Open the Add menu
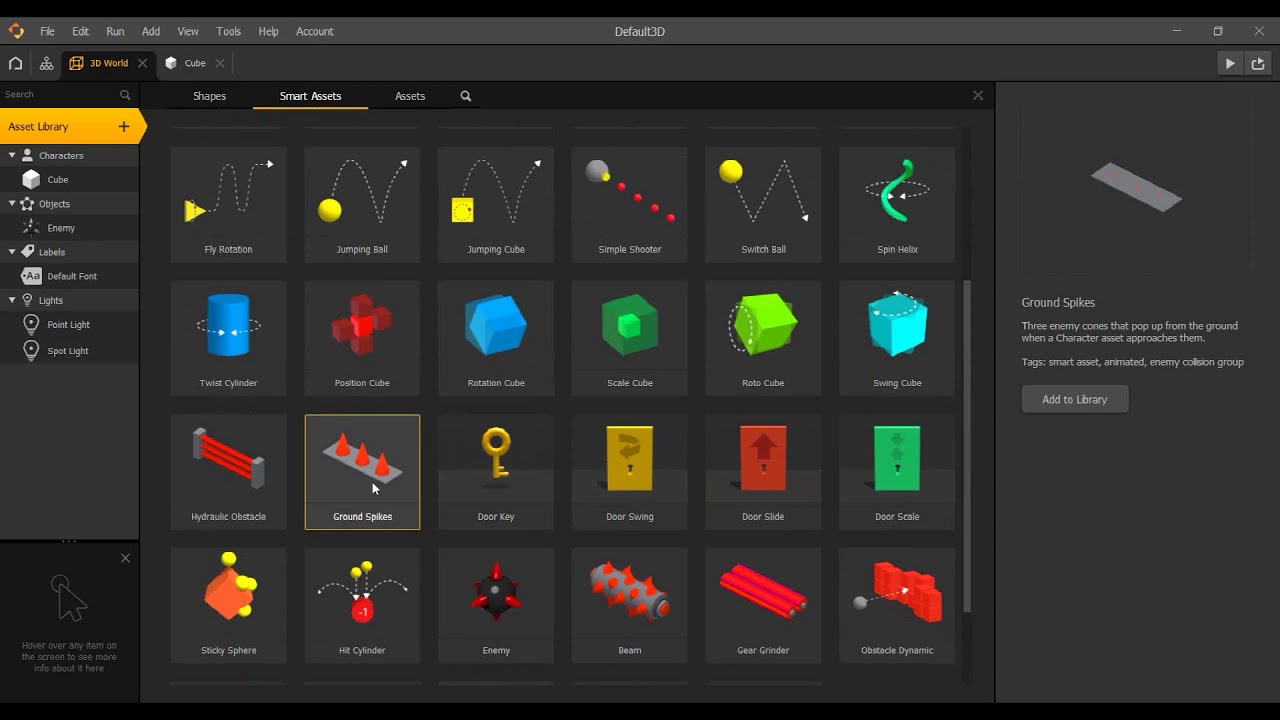Viewport: 1280px width, 720px height. (151, 31)
